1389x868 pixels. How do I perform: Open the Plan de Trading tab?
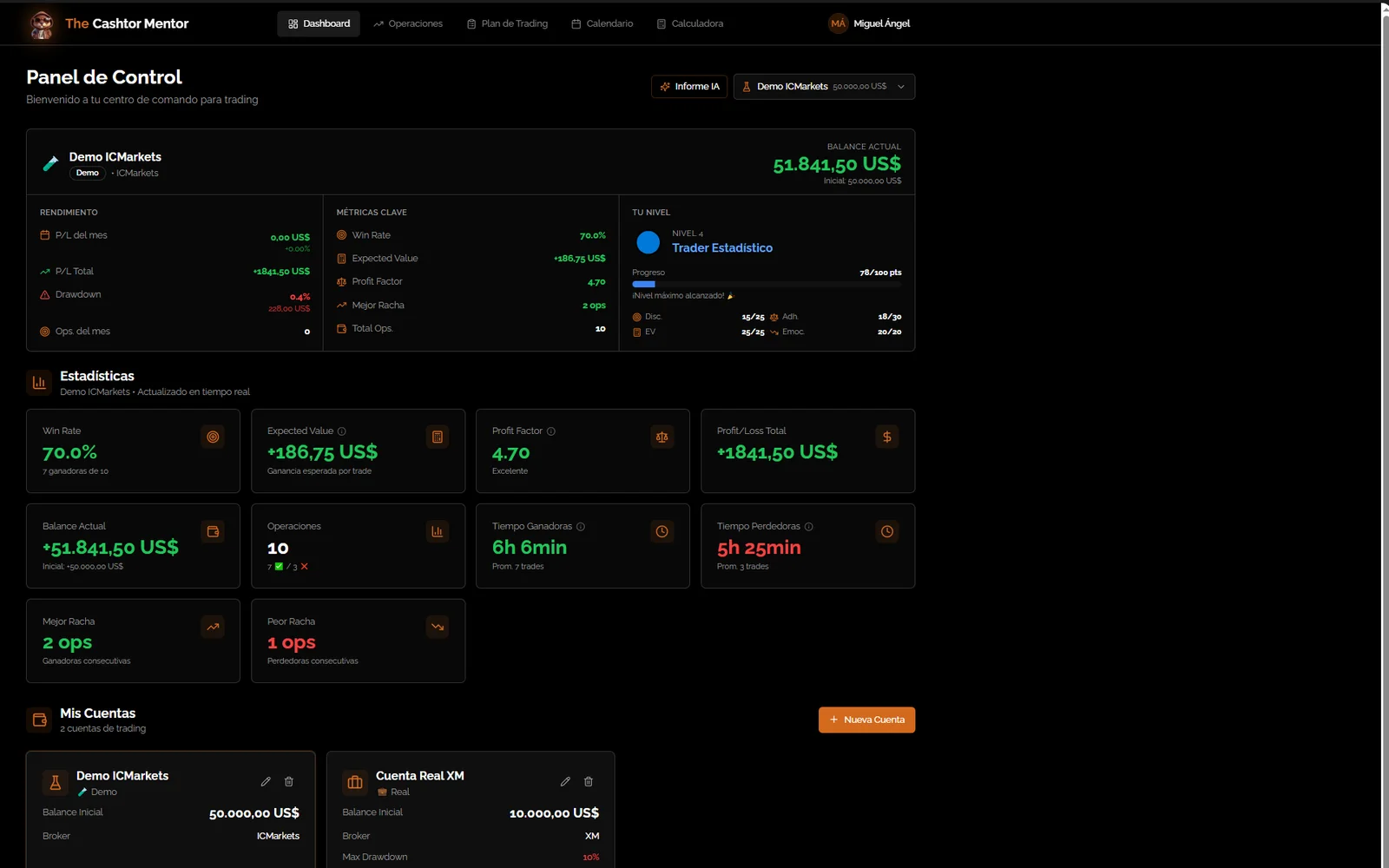[x=508, y=23]
